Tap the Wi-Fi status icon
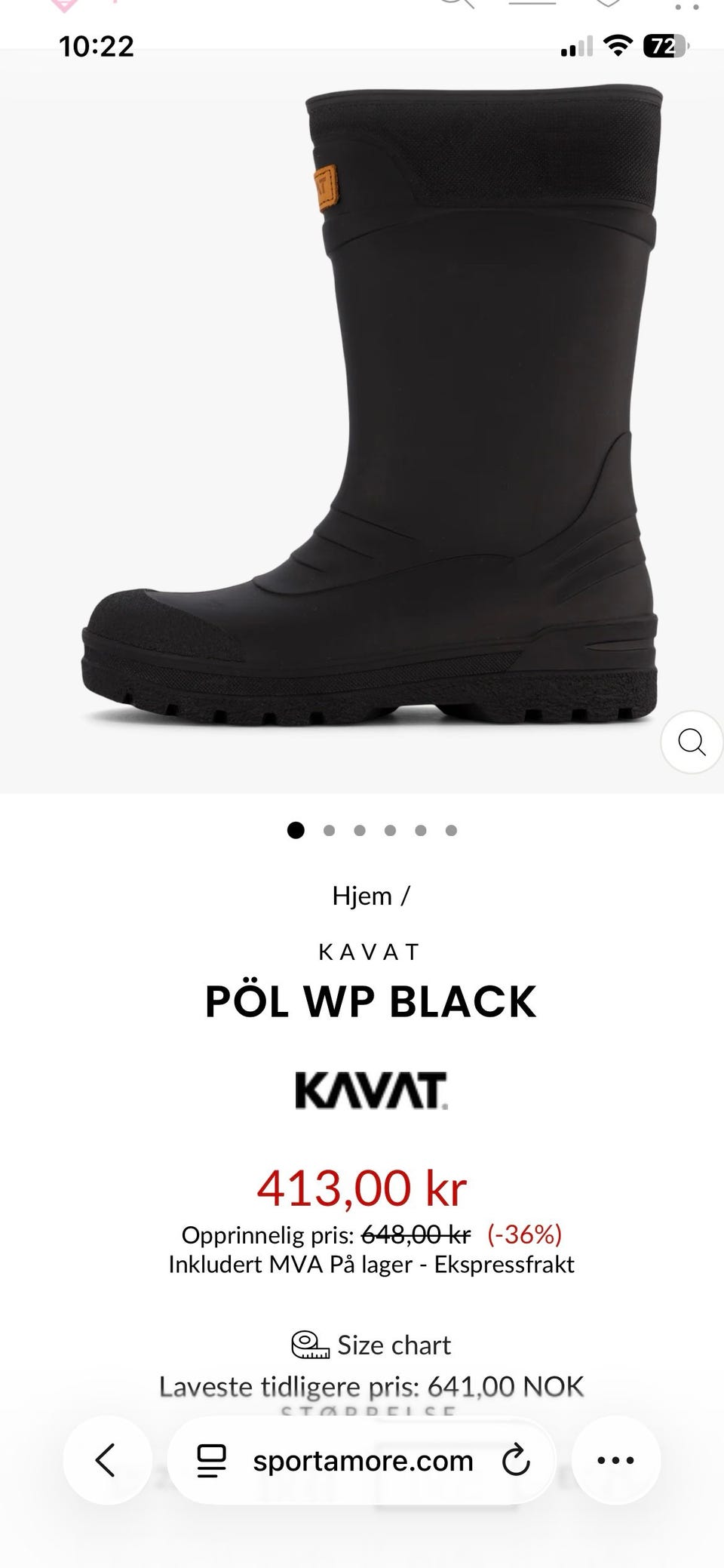Screen dimensions: 724x1568 618,47
